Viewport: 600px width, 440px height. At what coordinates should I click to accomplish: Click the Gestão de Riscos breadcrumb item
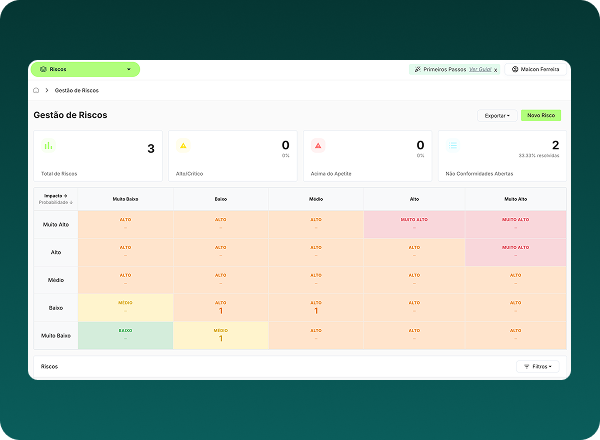click(77, 90)
